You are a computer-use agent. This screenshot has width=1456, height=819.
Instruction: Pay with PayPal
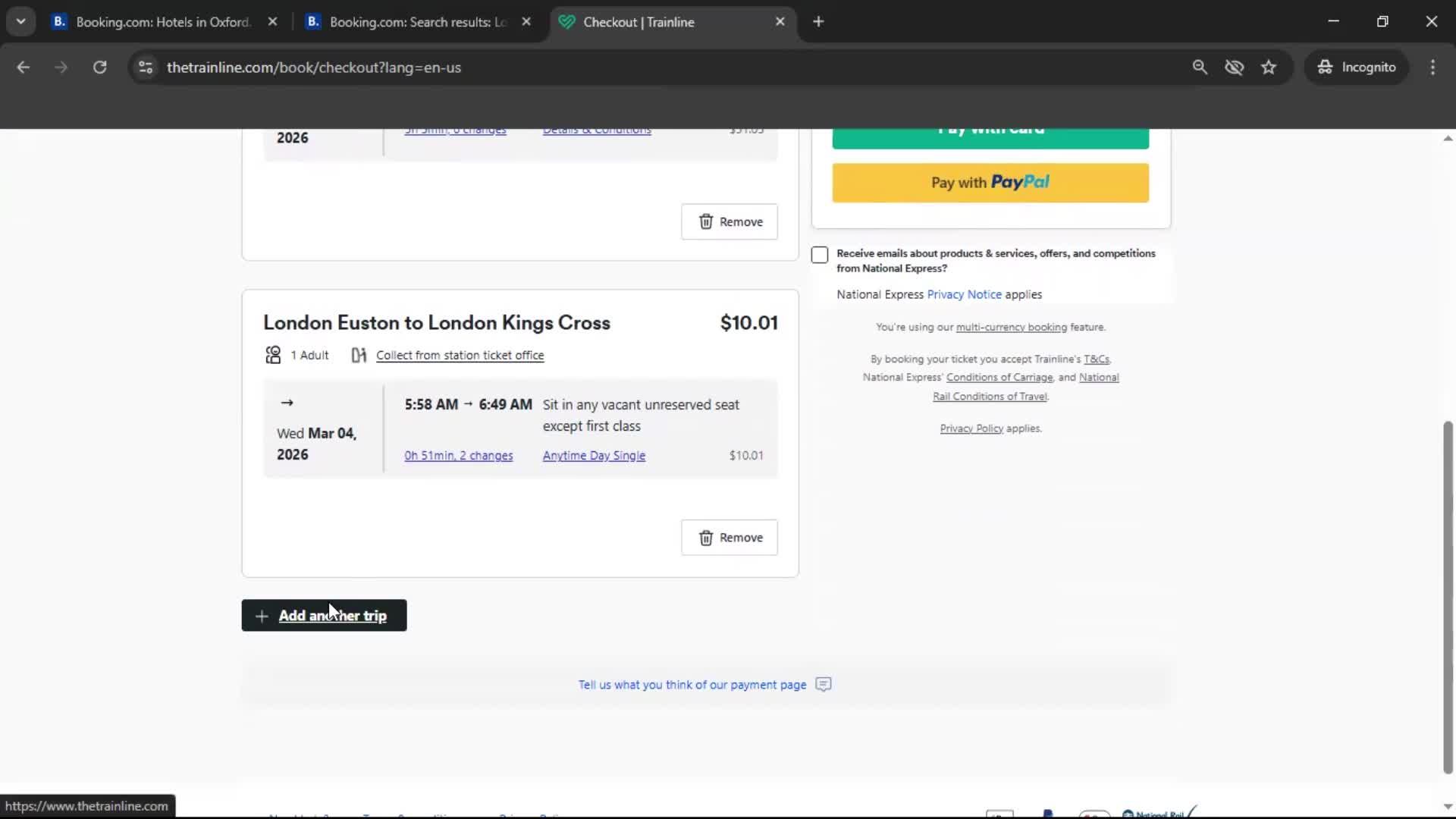990,183
